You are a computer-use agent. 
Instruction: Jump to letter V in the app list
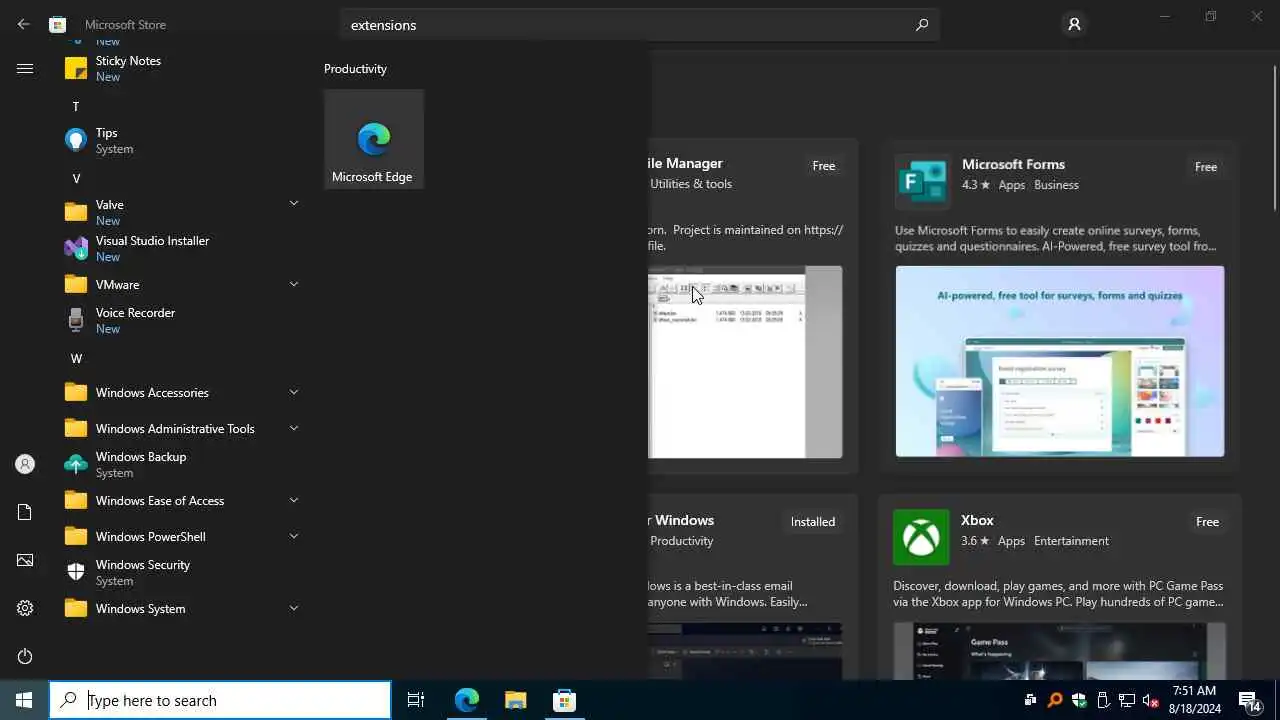pyautogui.click(x=76, y=178)
